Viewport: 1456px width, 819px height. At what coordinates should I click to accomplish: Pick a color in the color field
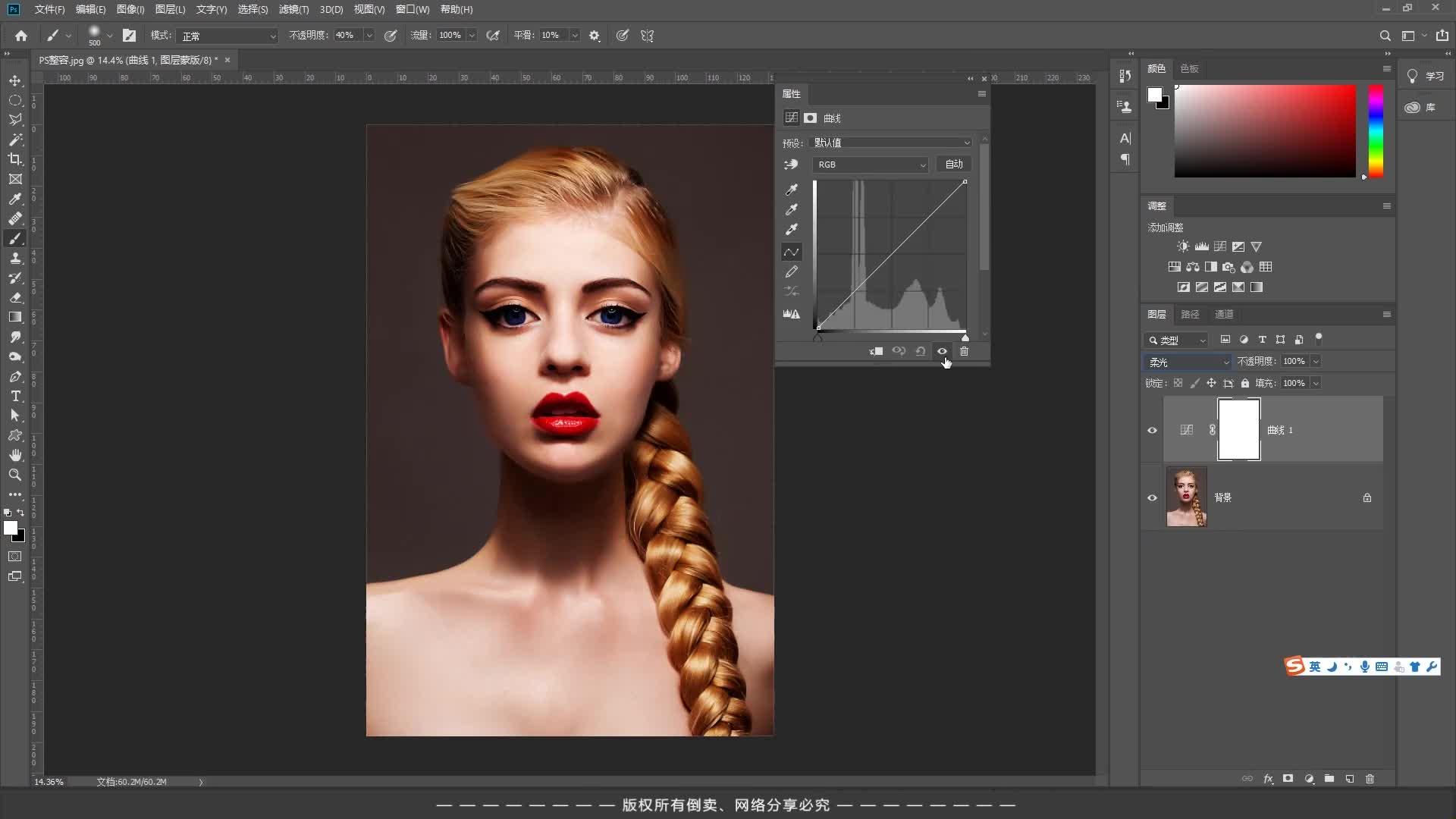(1265, 131)
